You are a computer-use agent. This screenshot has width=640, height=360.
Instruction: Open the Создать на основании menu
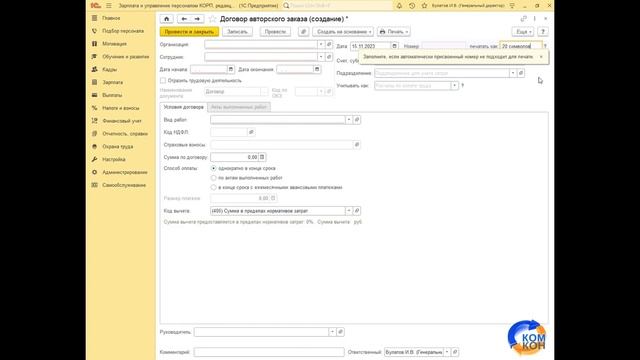pos(343,31)
